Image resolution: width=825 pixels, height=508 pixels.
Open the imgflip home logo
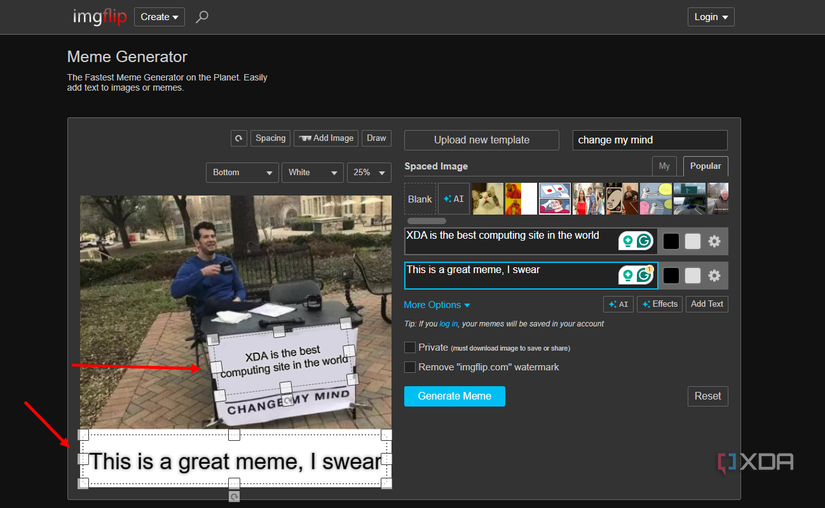99,17
